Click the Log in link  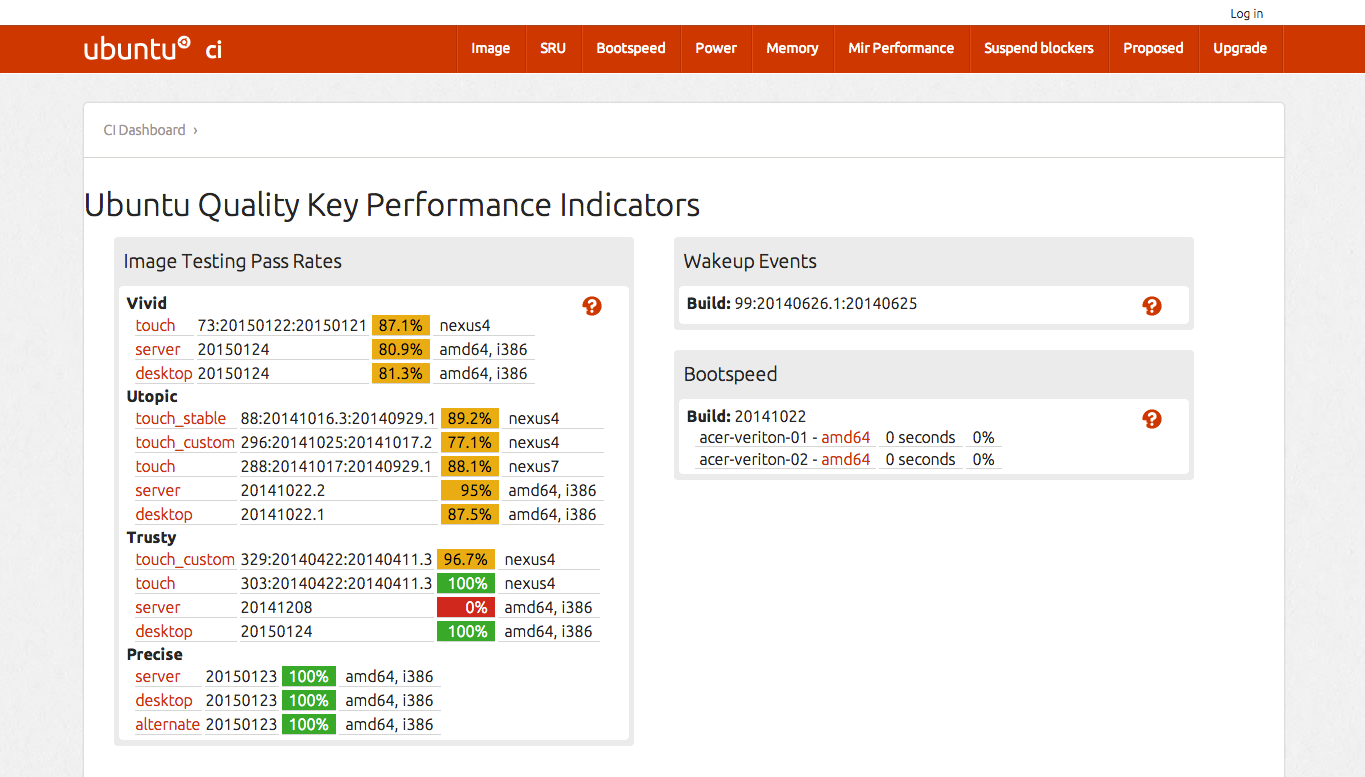click(x=1247, y=14)
